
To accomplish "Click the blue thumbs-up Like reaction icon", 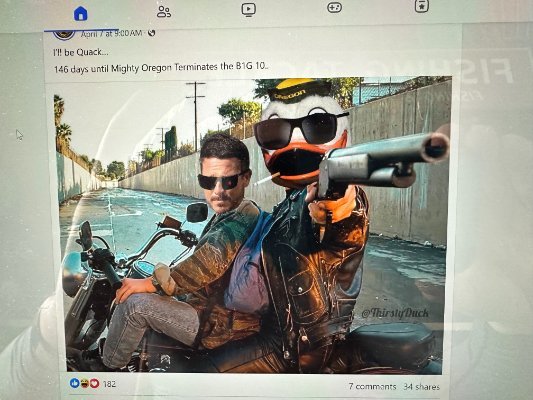I will [74, 383].
